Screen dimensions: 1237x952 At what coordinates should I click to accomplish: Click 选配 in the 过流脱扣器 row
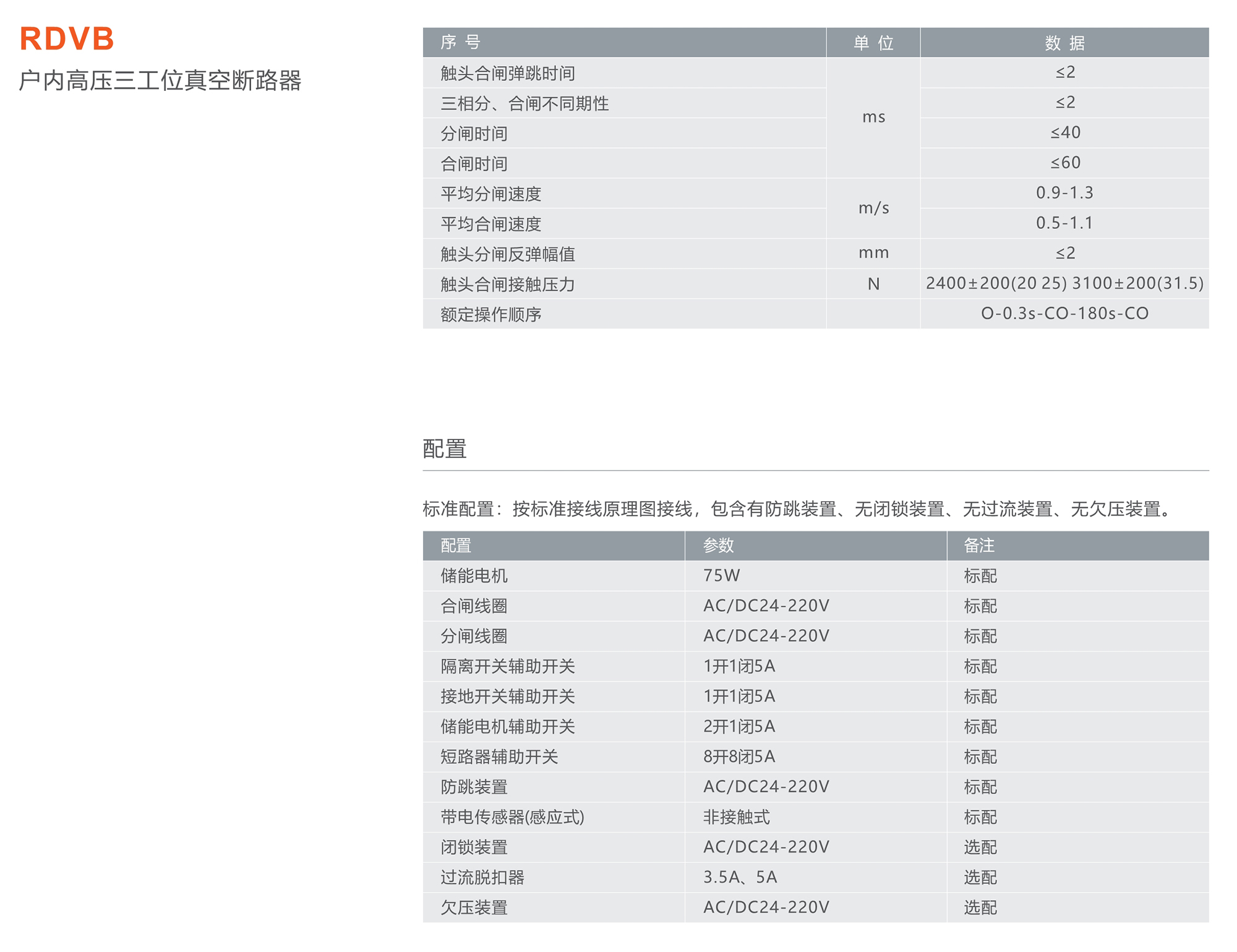coord(980,877)
